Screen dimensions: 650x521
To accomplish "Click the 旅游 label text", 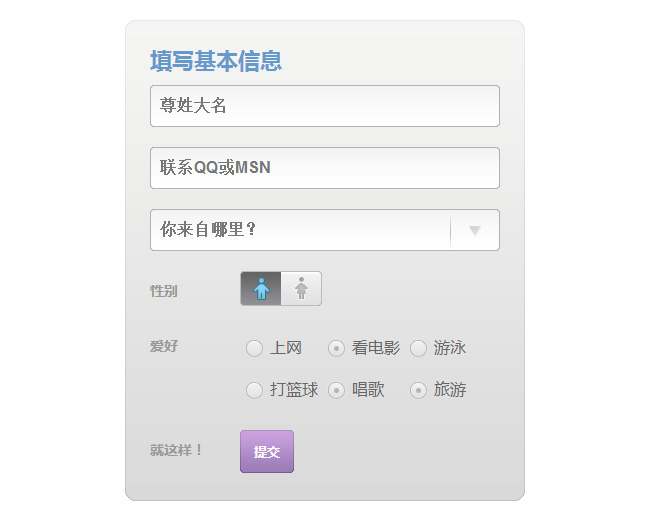I will (x=450, y=390).
